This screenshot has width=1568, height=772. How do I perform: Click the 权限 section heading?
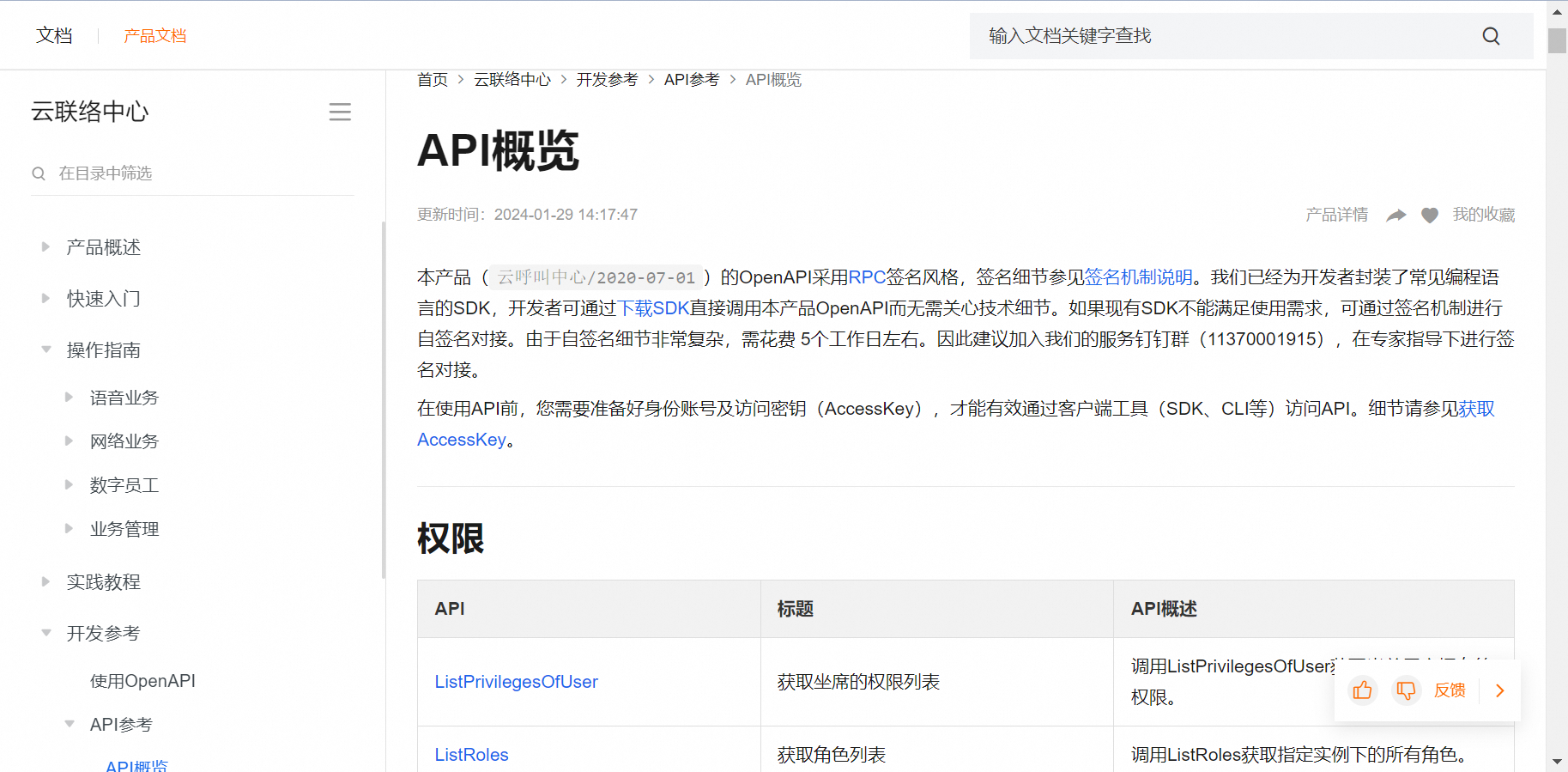[x=451, y=538]
